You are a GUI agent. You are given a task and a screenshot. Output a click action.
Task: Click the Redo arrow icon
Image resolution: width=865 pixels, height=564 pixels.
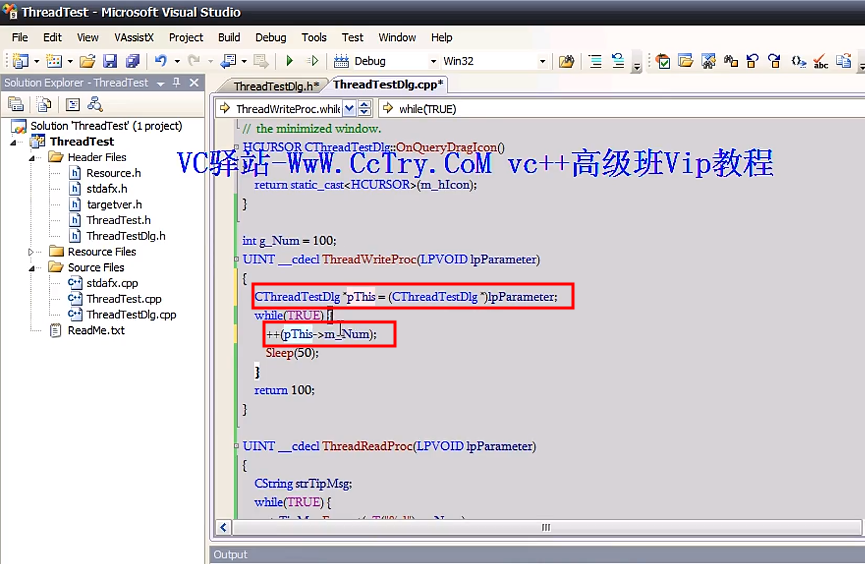pyautogui.click(x=194, y=61)
